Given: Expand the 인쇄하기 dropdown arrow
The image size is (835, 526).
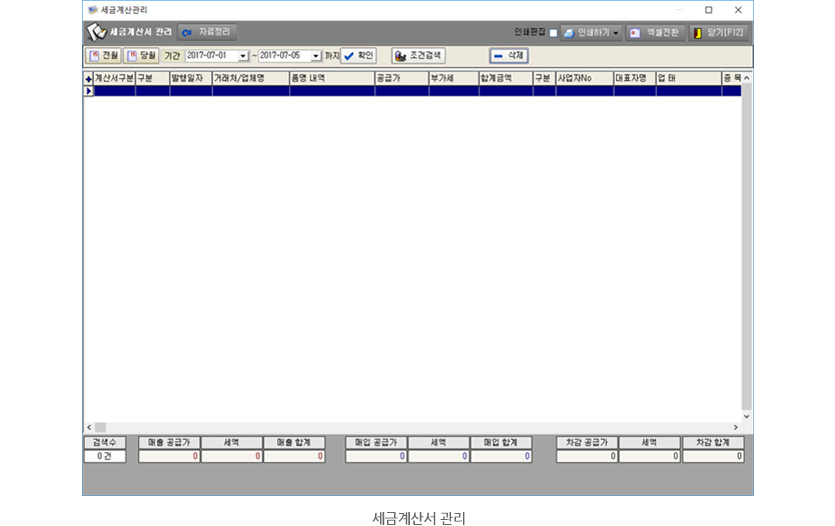Looking at the screenshot, I should [616, 33].
